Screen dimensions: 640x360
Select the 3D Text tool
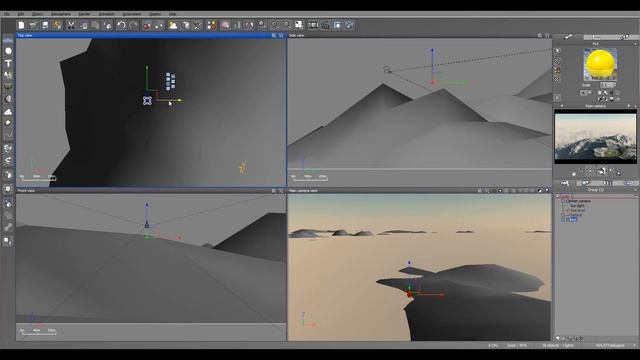click(8, 63)
